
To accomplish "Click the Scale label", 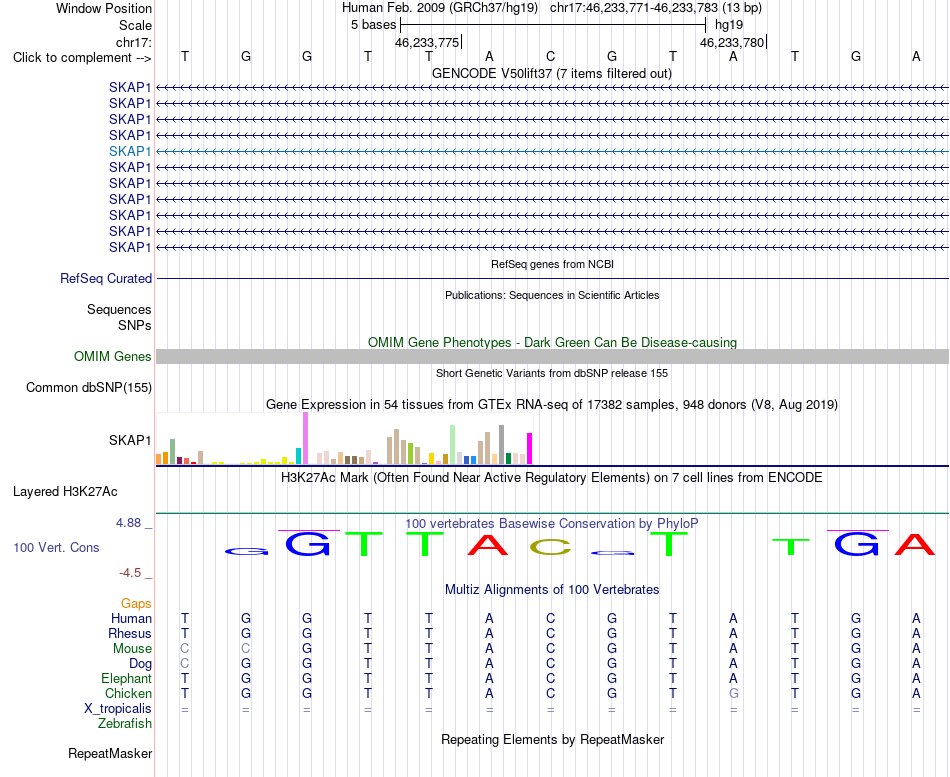I will coord(136,25).
